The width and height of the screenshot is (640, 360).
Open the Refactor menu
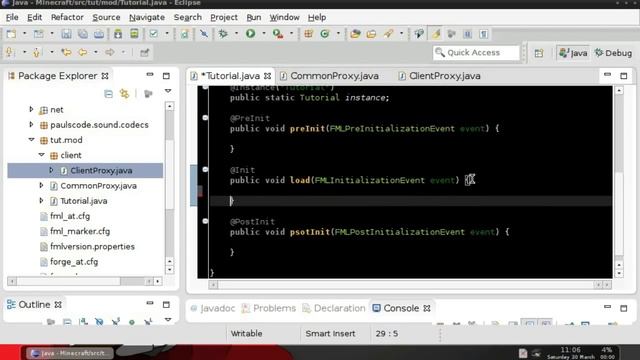coord(67,17)
